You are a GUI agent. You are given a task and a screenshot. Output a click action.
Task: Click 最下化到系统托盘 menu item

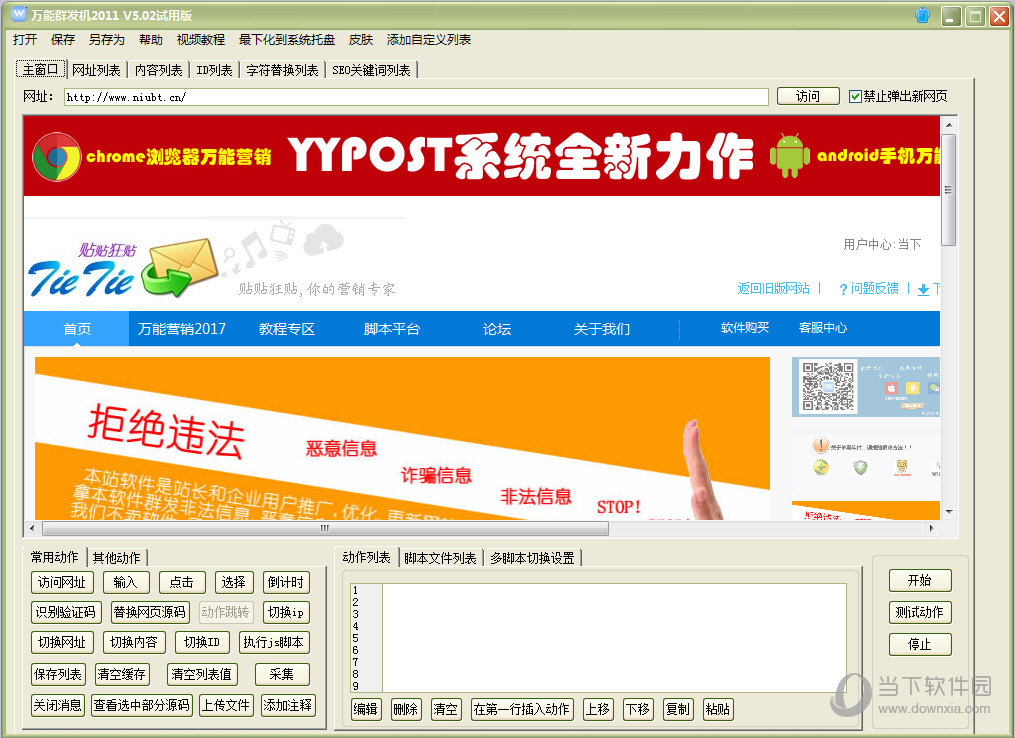[287, 39]
